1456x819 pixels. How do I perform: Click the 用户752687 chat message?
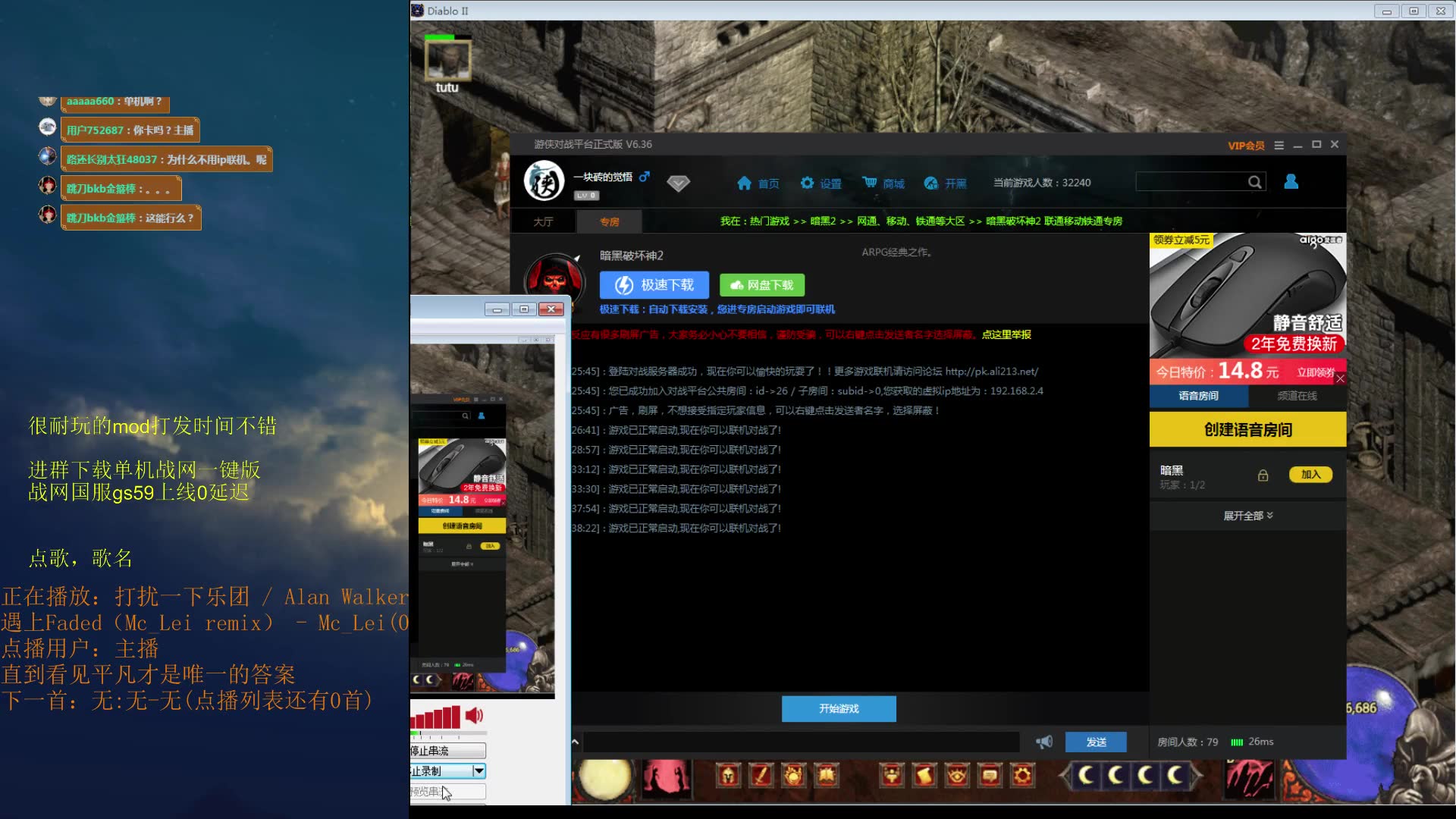130,130
